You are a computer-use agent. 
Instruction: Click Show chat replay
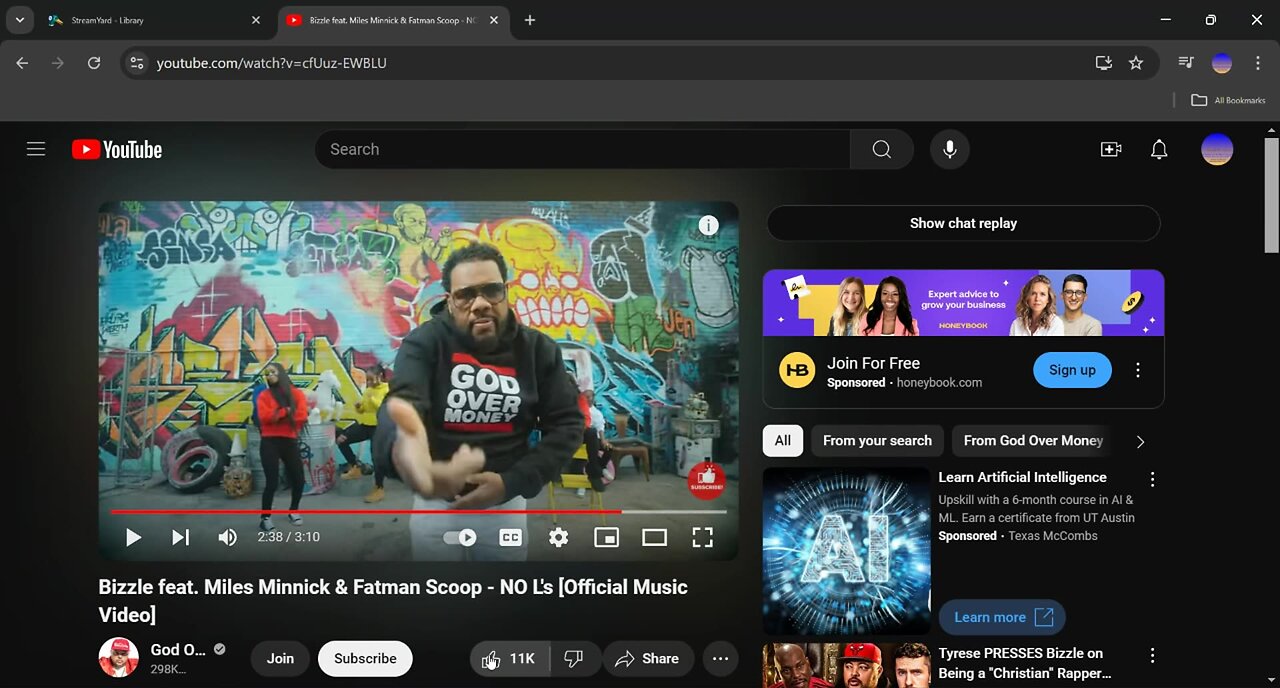pyautogui.click(x=963, y=223)
